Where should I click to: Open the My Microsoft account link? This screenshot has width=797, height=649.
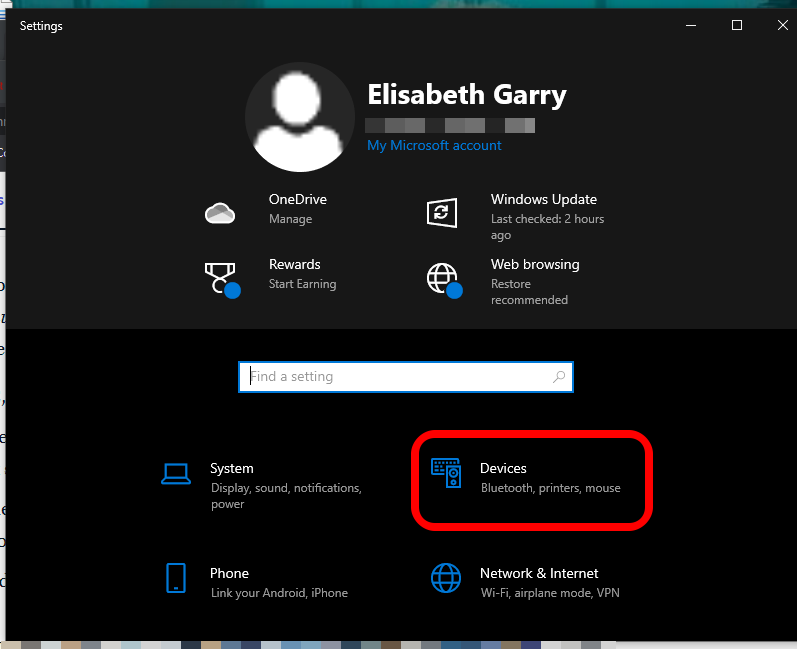pos(434,145)
